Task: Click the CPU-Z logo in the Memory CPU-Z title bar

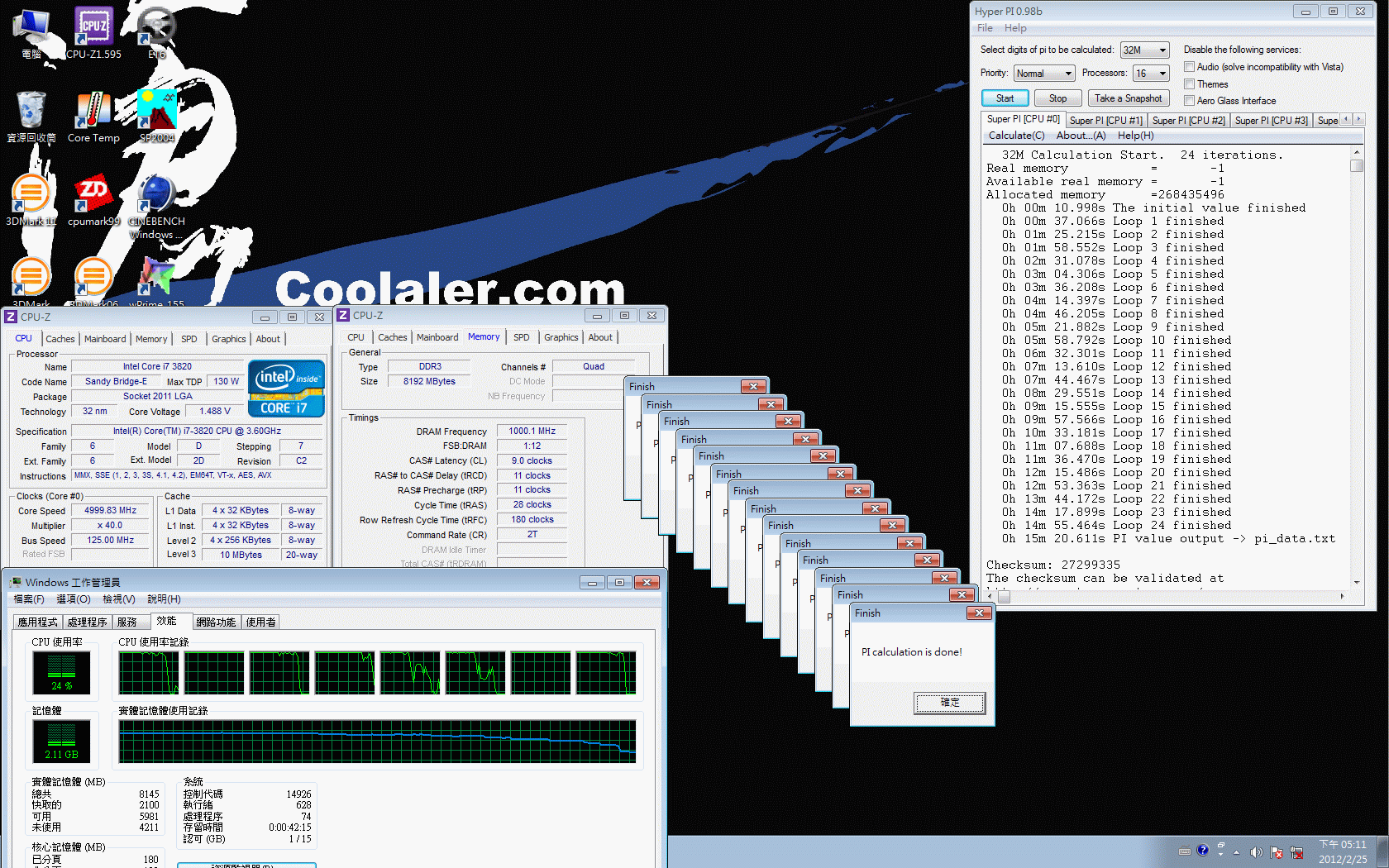Action: [x=343, y=315]
